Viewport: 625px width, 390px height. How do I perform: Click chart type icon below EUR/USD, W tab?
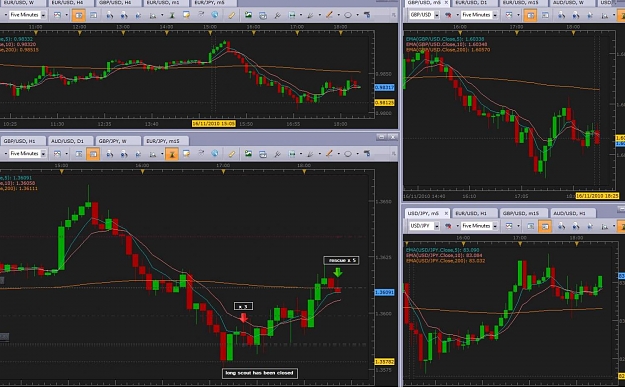[57, 15]
